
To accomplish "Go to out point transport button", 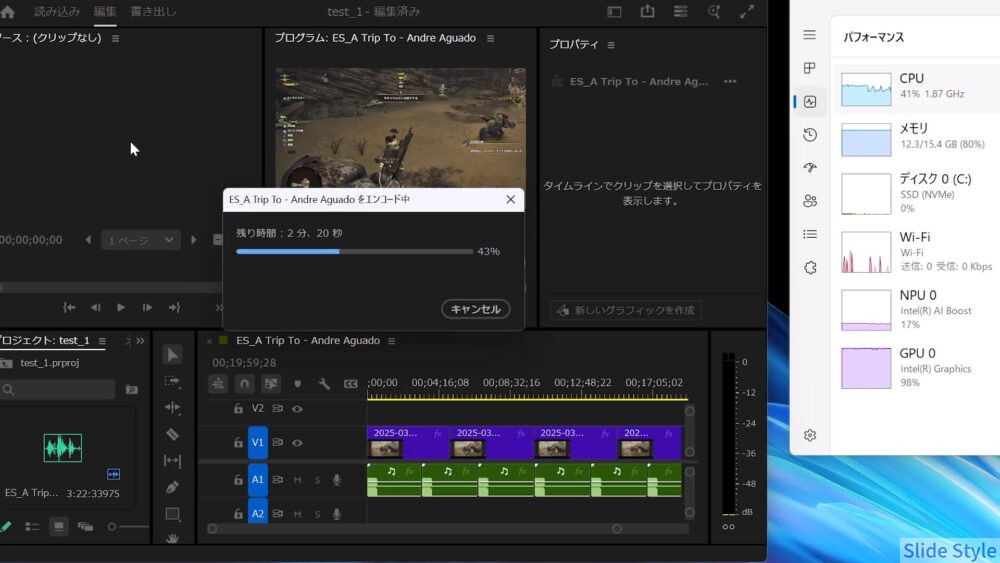I will (174, 307).
